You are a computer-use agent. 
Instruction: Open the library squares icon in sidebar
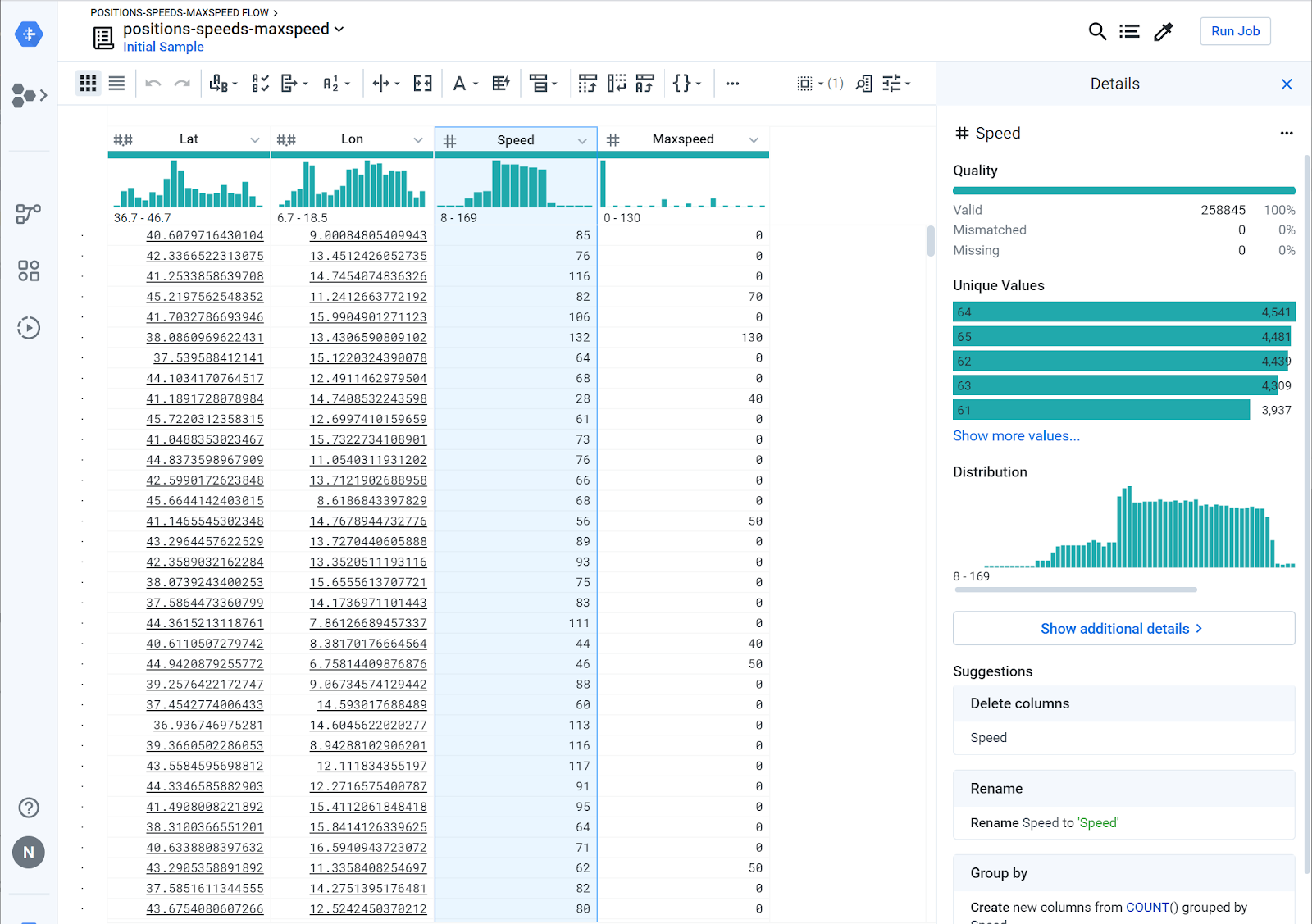point(29,271)
